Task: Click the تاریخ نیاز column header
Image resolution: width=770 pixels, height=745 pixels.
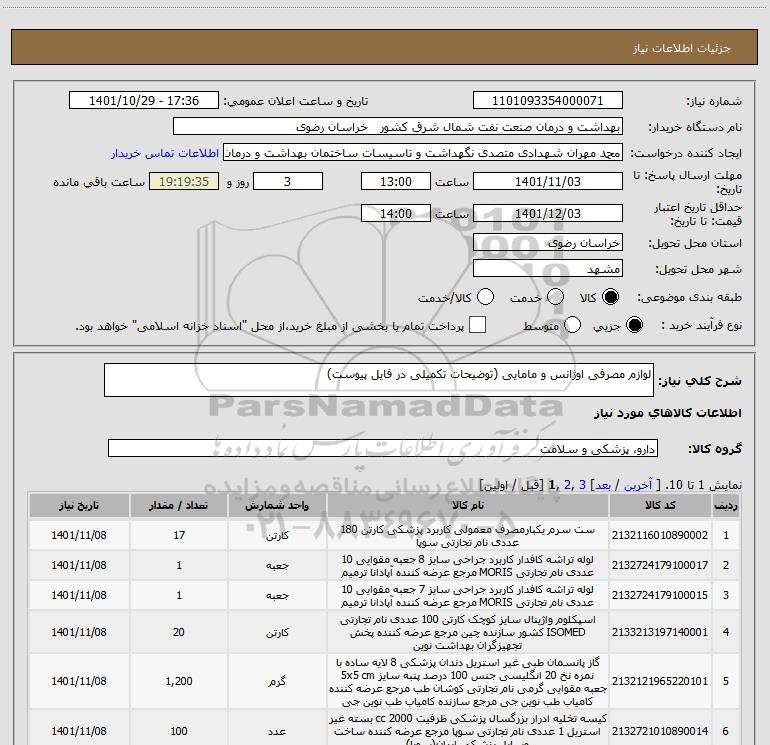Action: click(x=79, y=505)
